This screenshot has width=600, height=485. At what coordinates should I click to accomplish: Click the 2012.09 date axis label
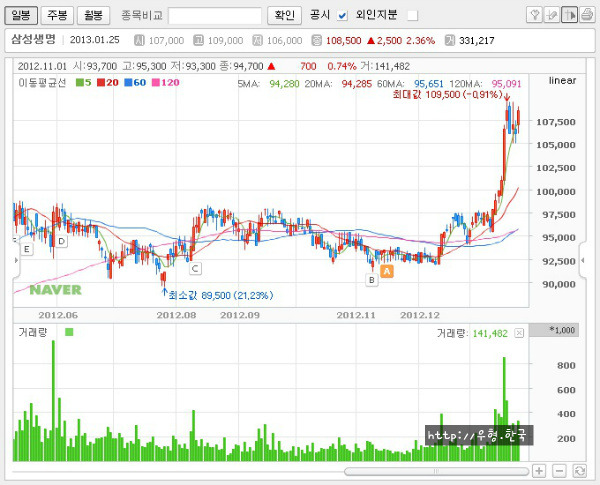(240, 315)
